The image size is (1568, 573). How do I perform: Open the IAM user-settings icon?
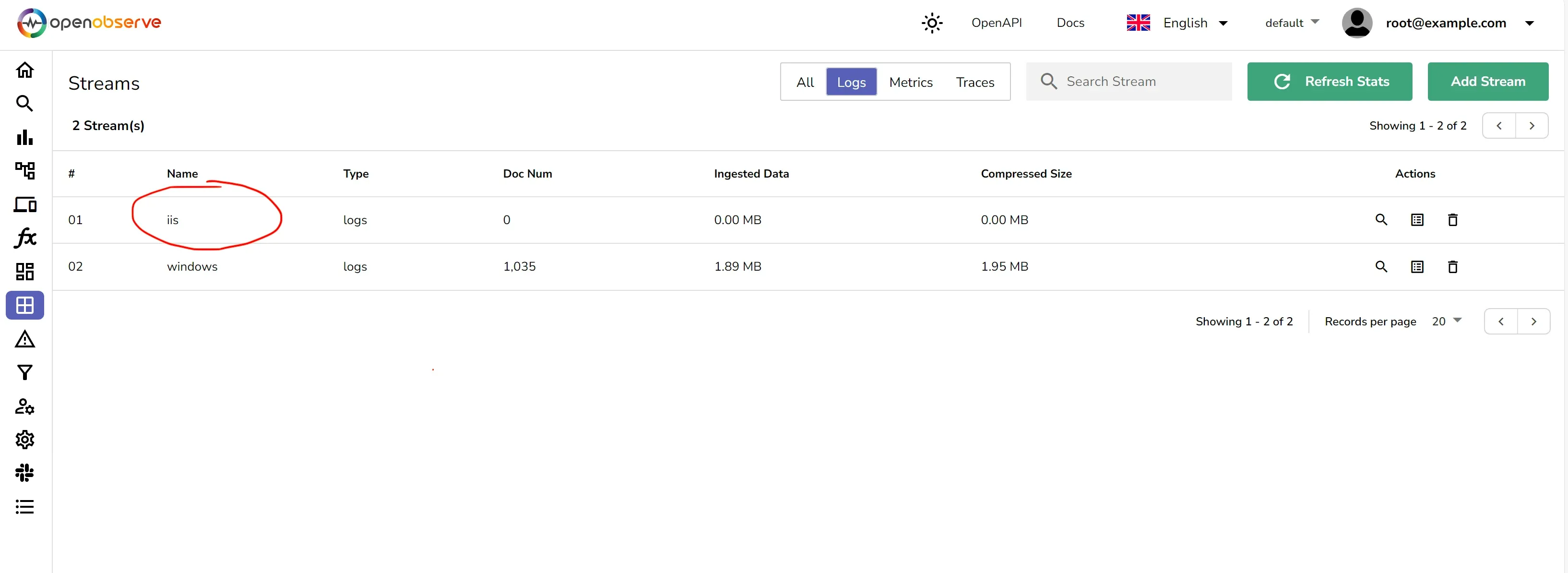tap(25, 407)
